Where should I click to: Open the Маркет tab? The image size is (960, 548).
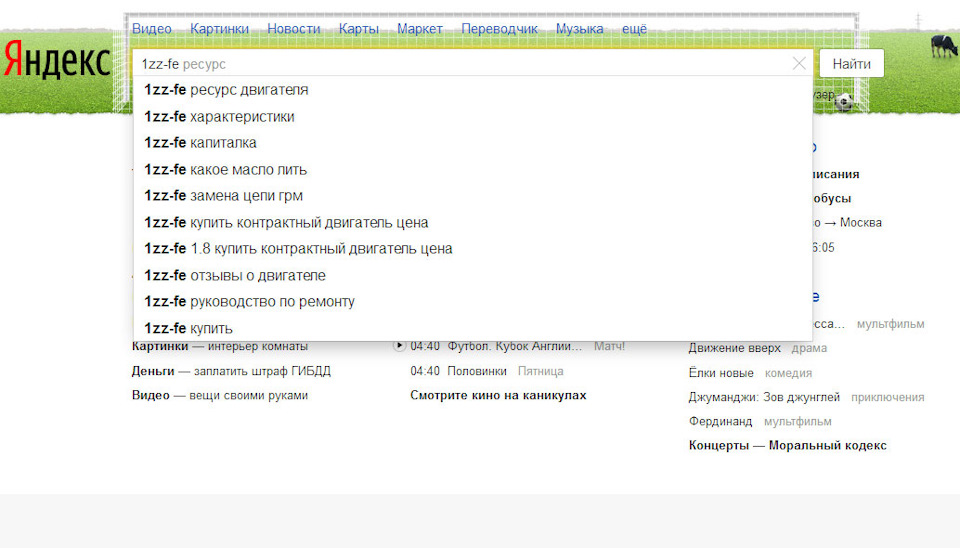tap(420, 29)
